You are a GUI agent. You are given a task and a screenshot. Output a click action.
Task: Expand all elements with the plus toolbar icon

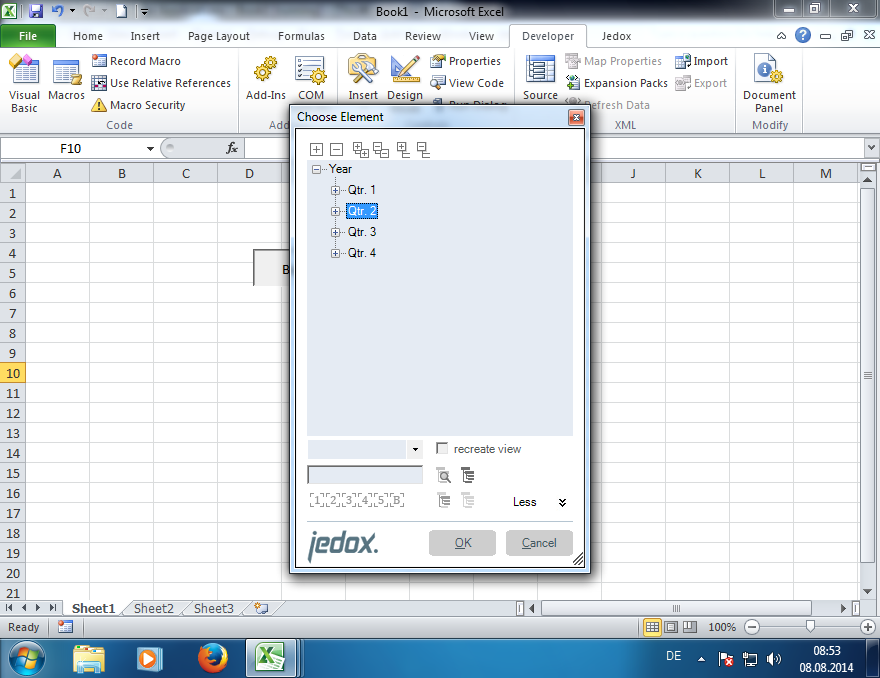coord(316,148)
